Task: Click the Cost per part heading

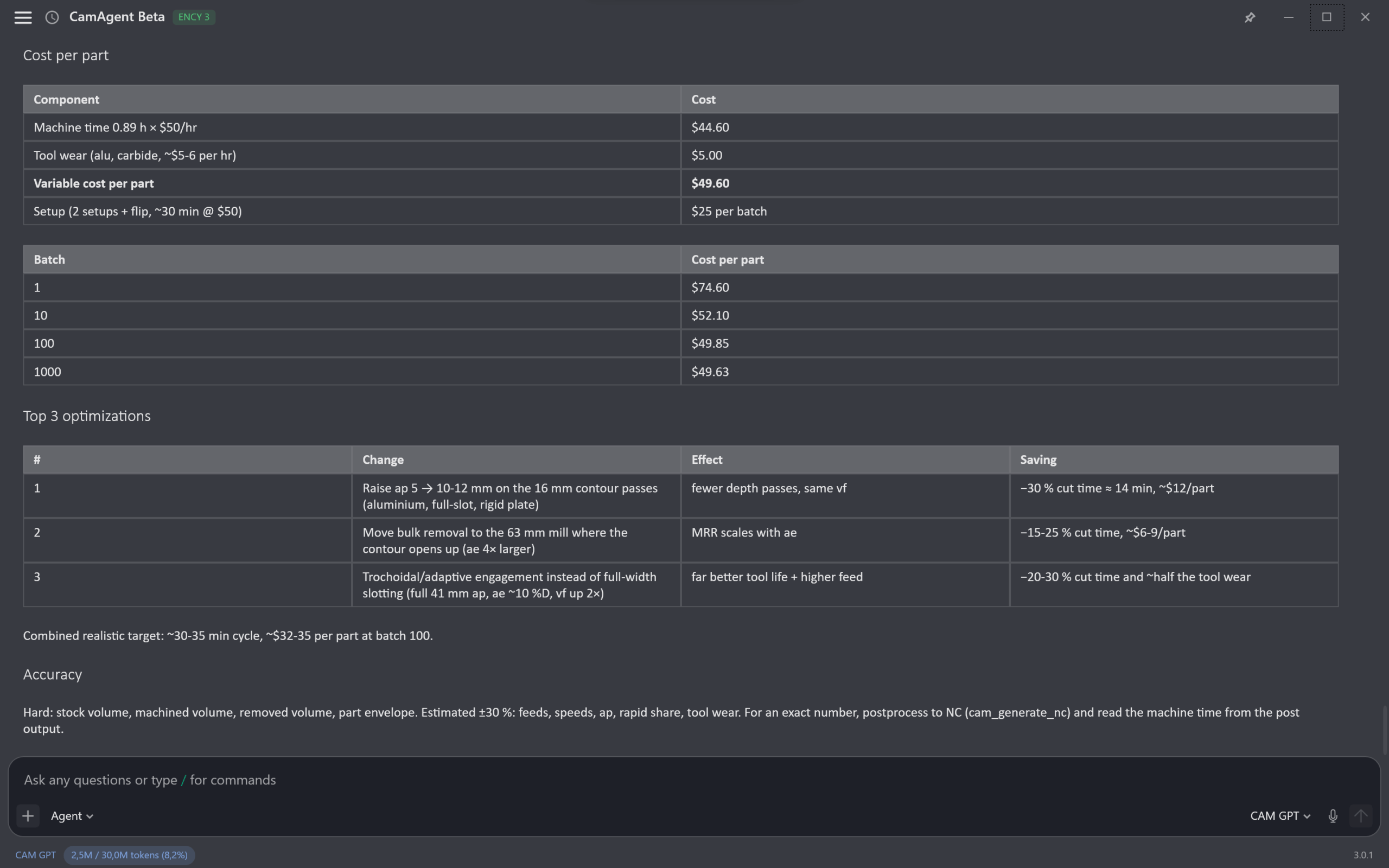Action: (x=66, y=56)
